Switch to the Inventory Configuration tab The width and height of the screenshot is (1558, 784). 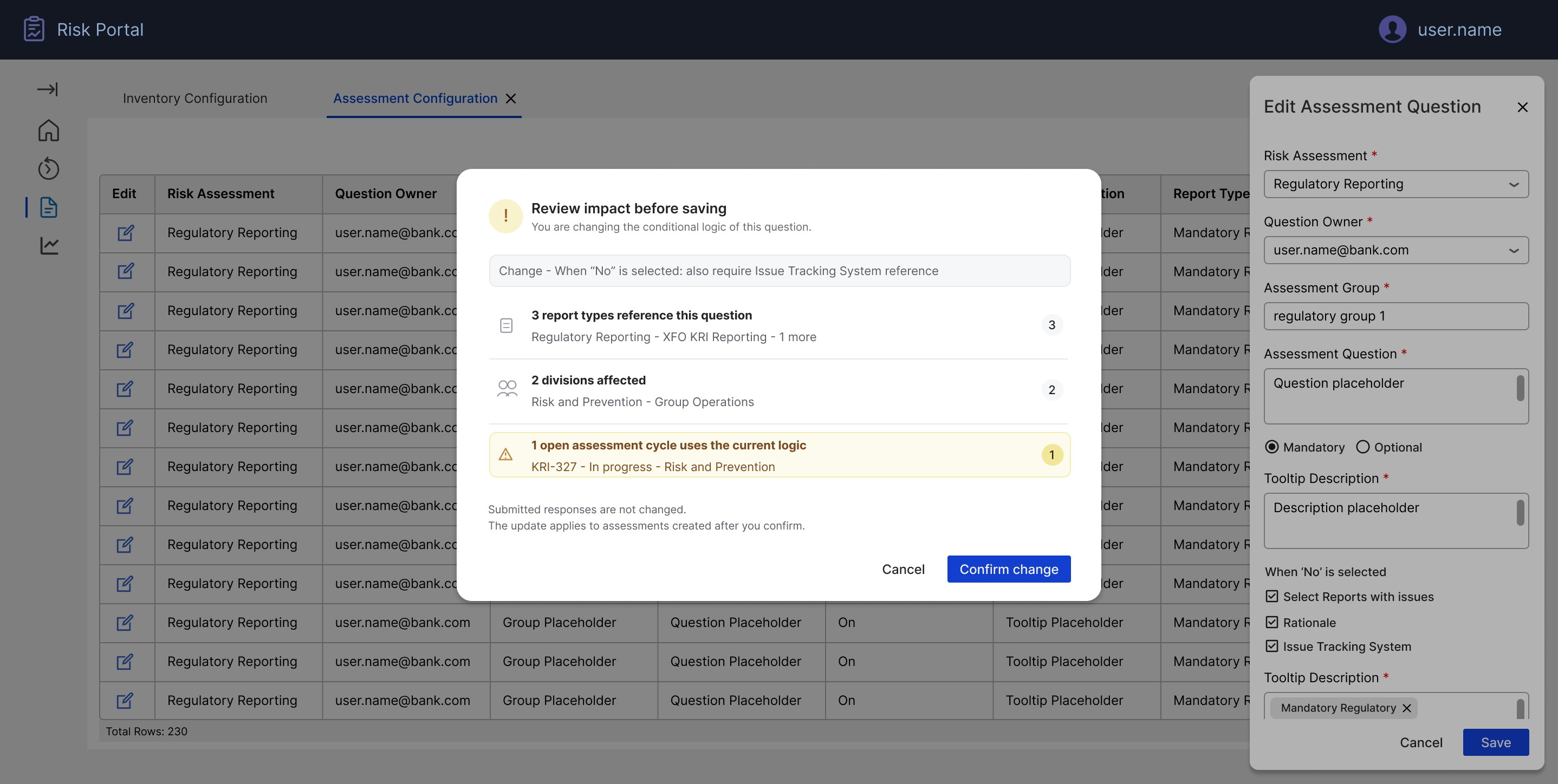tap(195, 99)
